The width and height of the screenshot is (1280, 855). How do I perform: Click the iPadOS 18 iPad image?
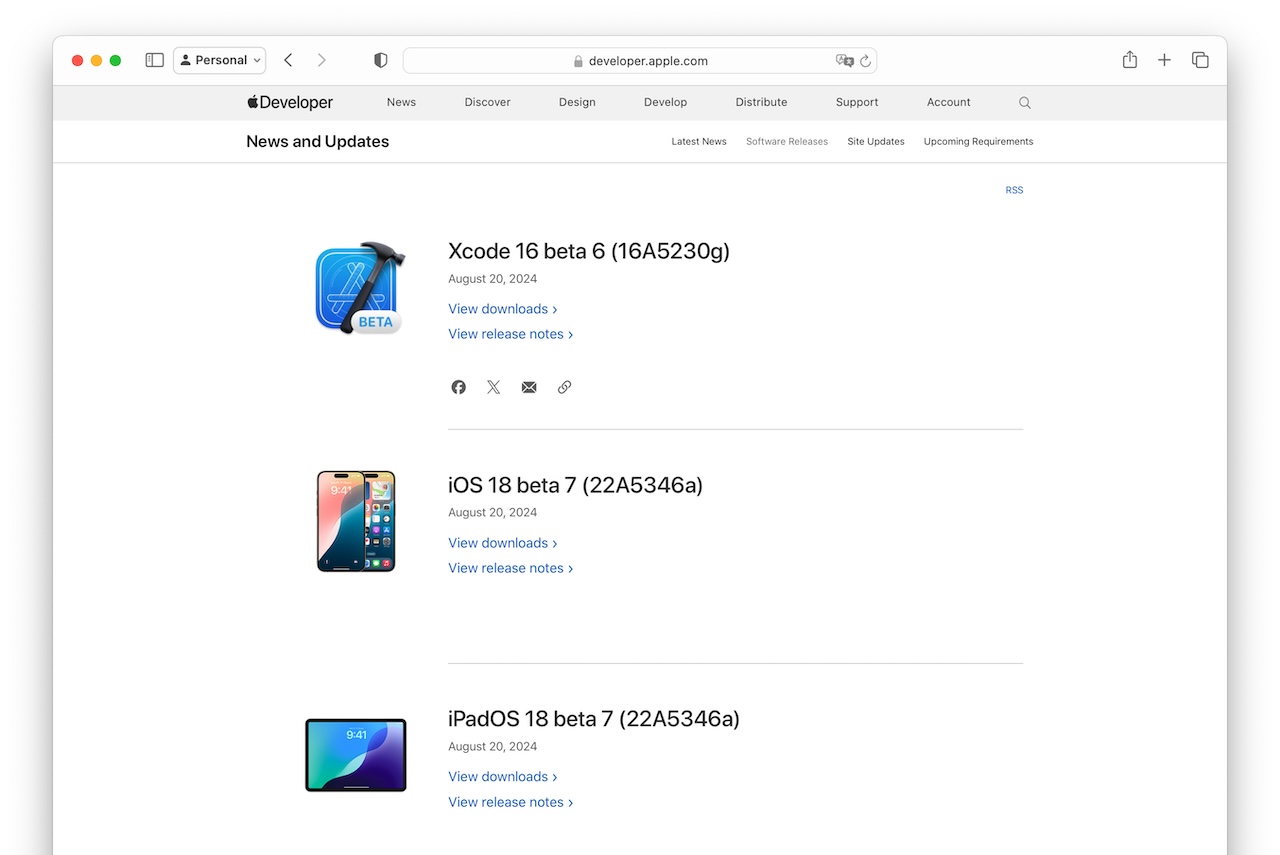tap(356, 755)
